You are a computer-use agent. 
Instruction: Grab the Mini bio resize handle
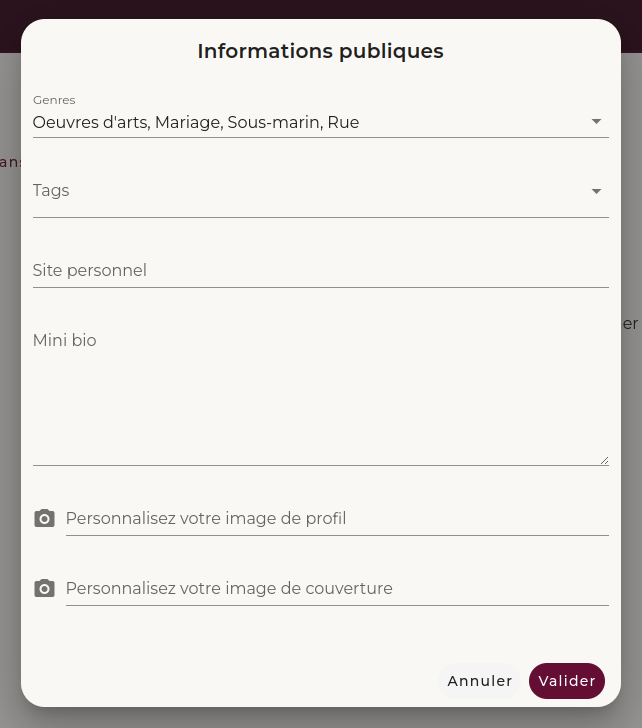point(604,460)
